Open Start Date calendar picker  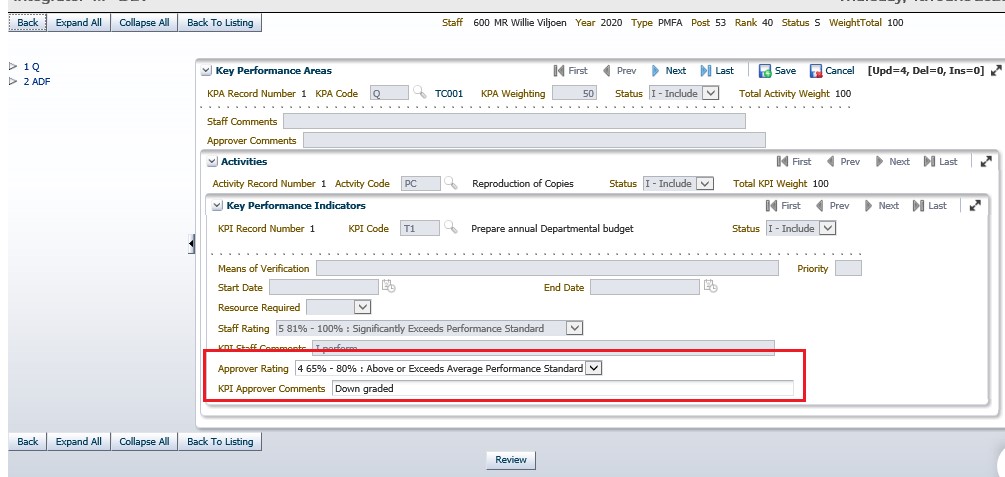click(x=389, y=287)
